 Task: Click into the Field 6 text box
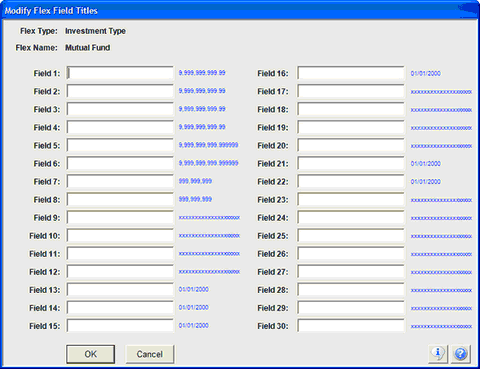[x=120, y=163]
